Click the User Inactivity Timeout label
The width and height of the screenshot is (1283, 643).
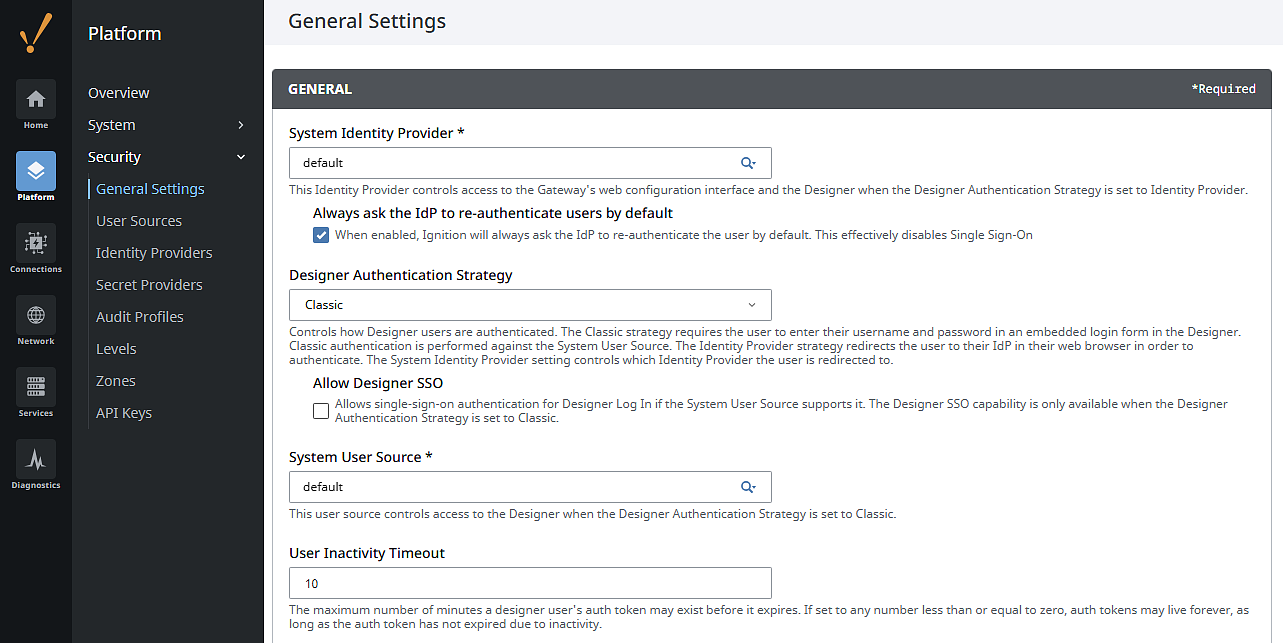click(367, 553)
